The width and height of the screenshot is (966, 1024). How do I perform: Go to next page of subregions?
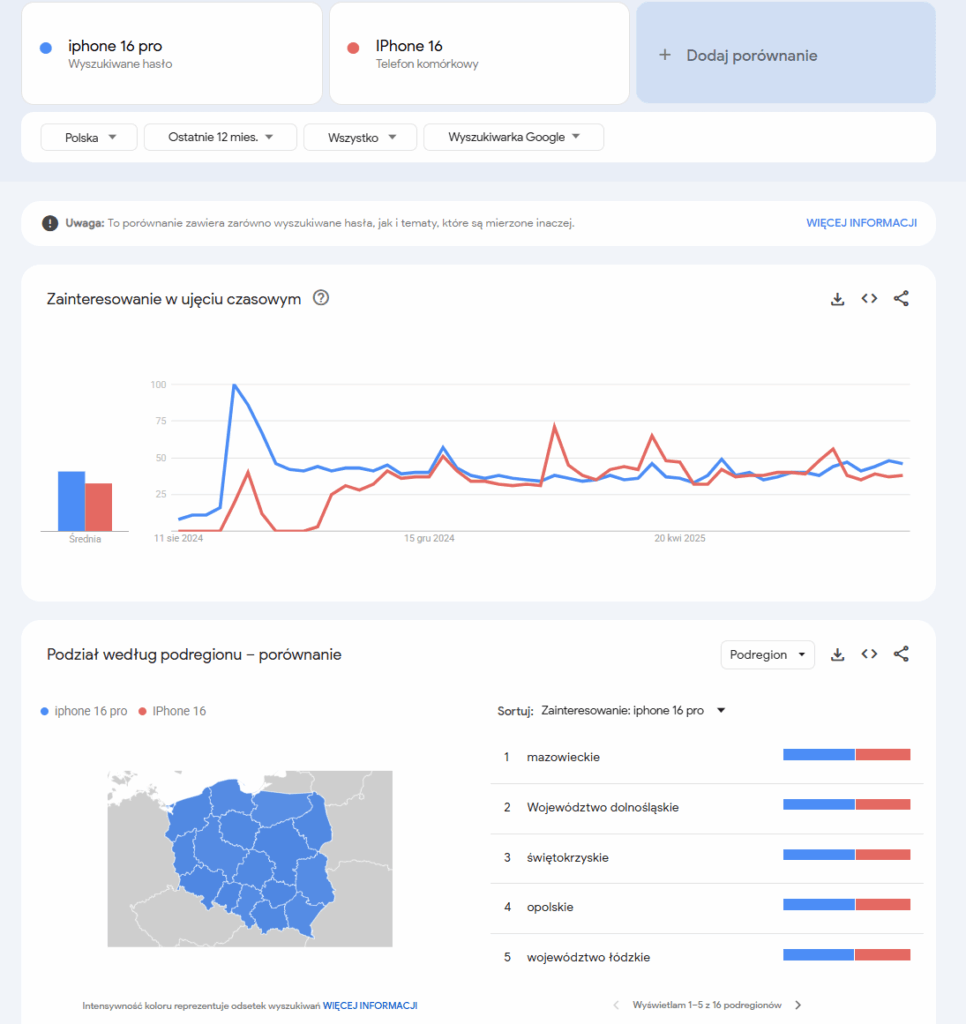797,1005
